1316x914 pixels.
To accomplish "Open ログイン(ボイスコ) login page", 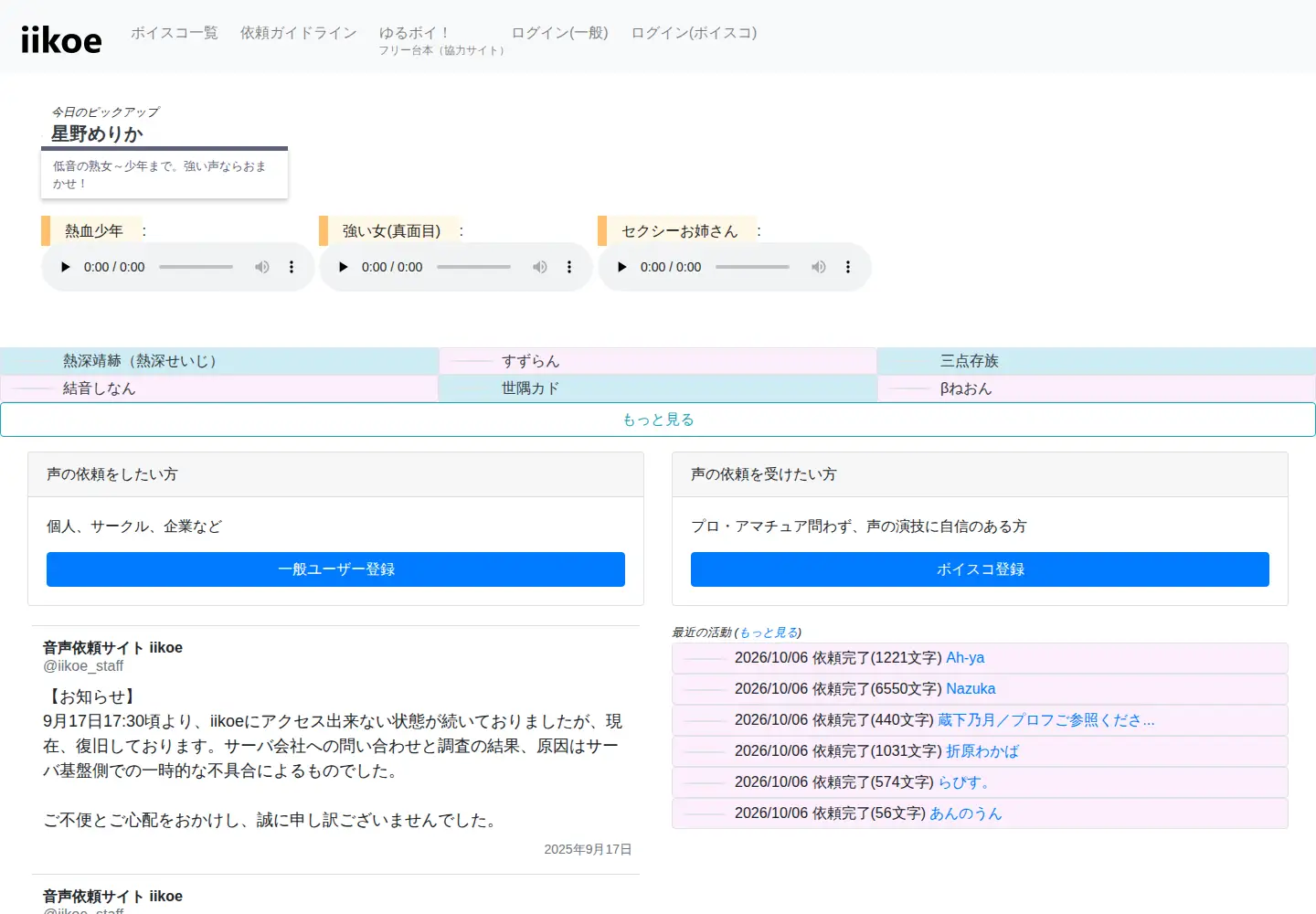I will click(x=694, y=33).
